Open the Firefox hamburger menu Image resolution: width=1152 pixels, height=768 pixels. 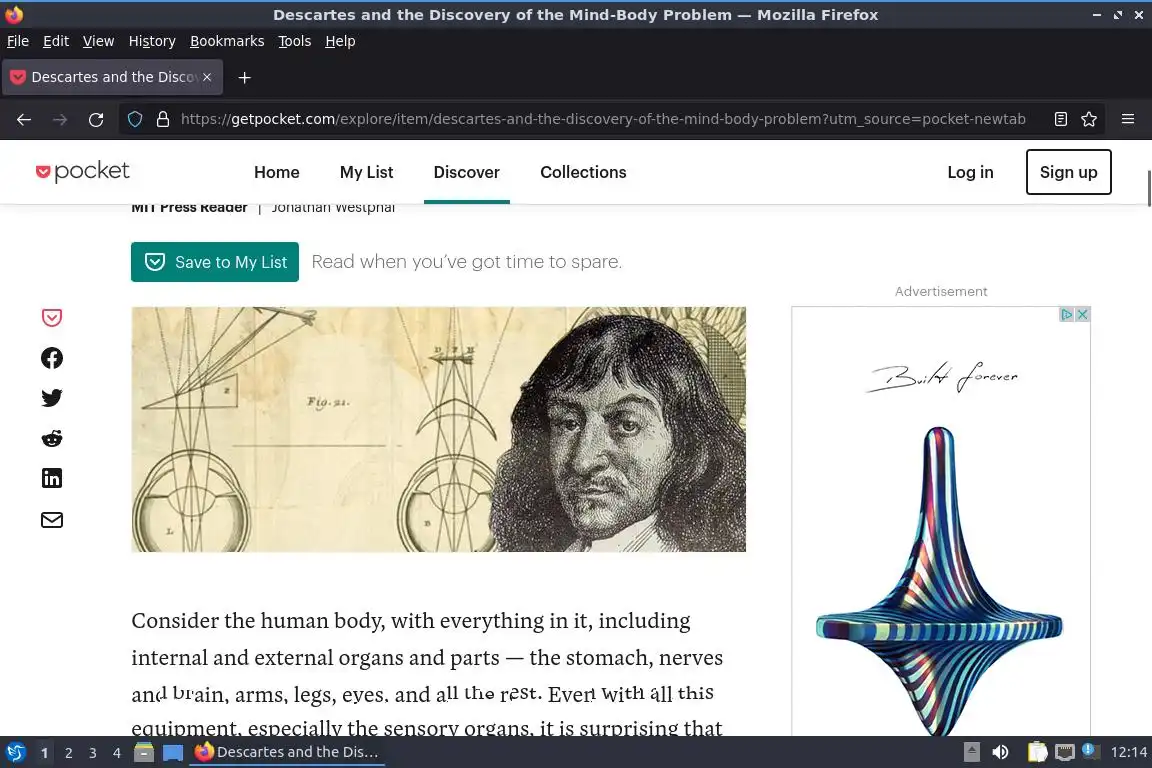click(1128, 119)
